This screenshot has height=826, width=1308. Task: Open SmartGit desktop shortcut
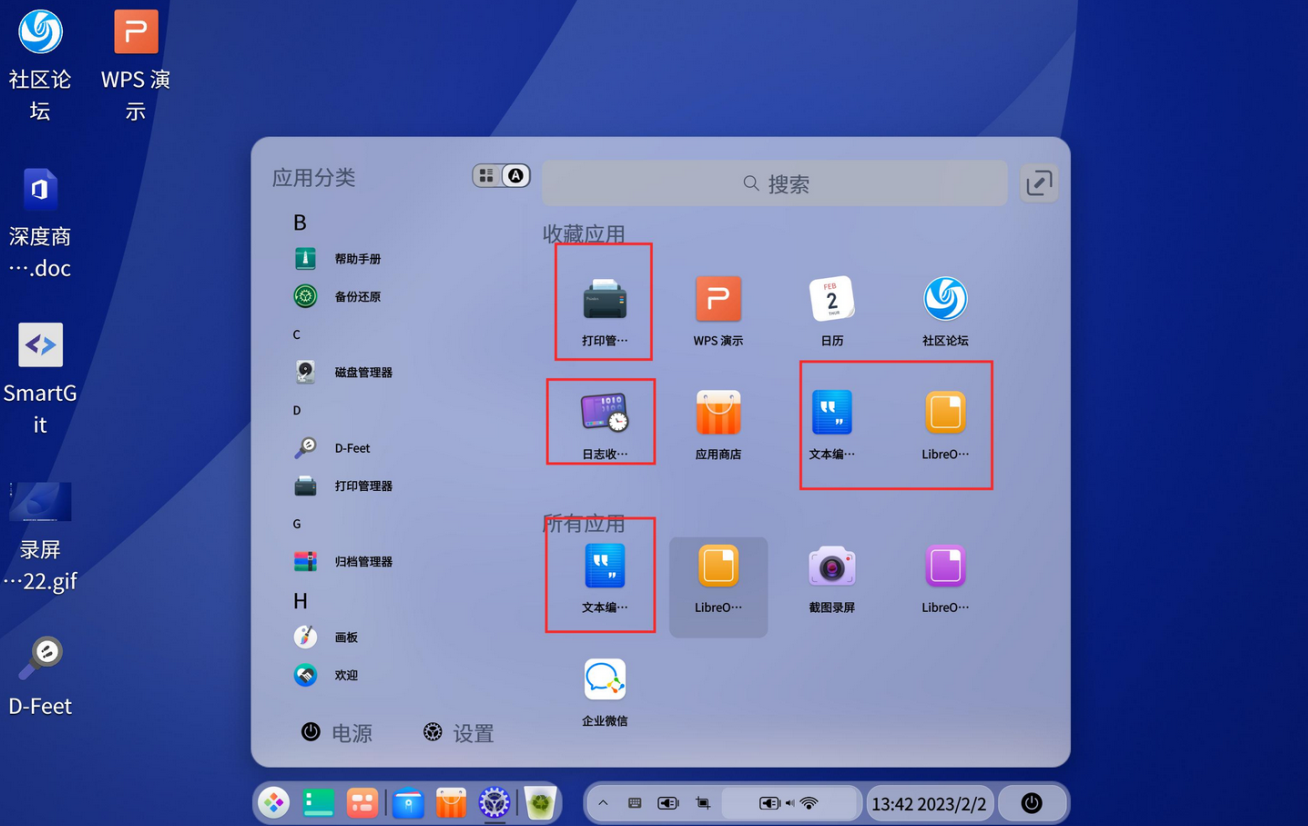(x=40, y=380)
